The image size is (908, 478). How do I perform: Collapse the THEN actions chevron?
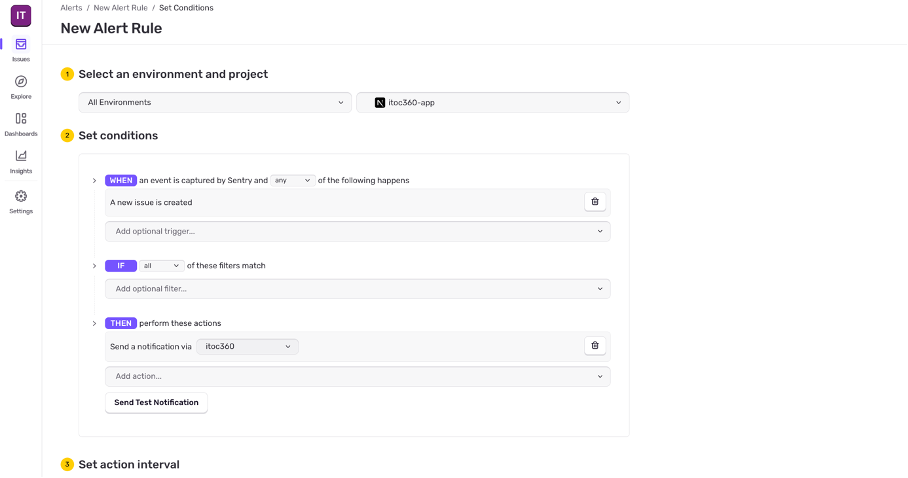point(94,324)
